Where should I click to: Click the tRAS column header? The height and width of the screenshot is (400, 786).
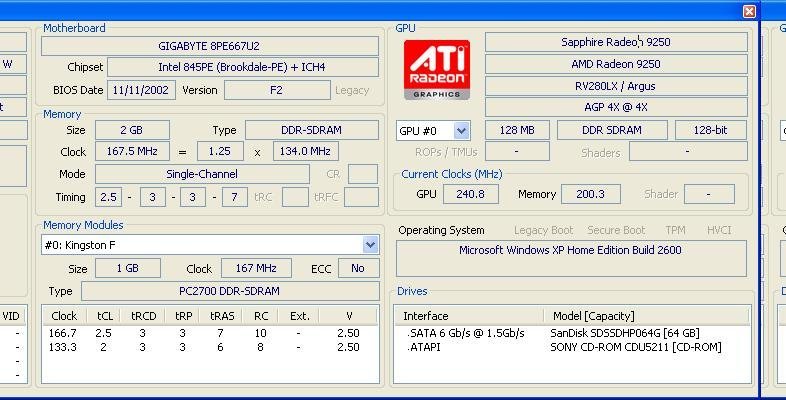pyautogui.click(x=222, y=316)
